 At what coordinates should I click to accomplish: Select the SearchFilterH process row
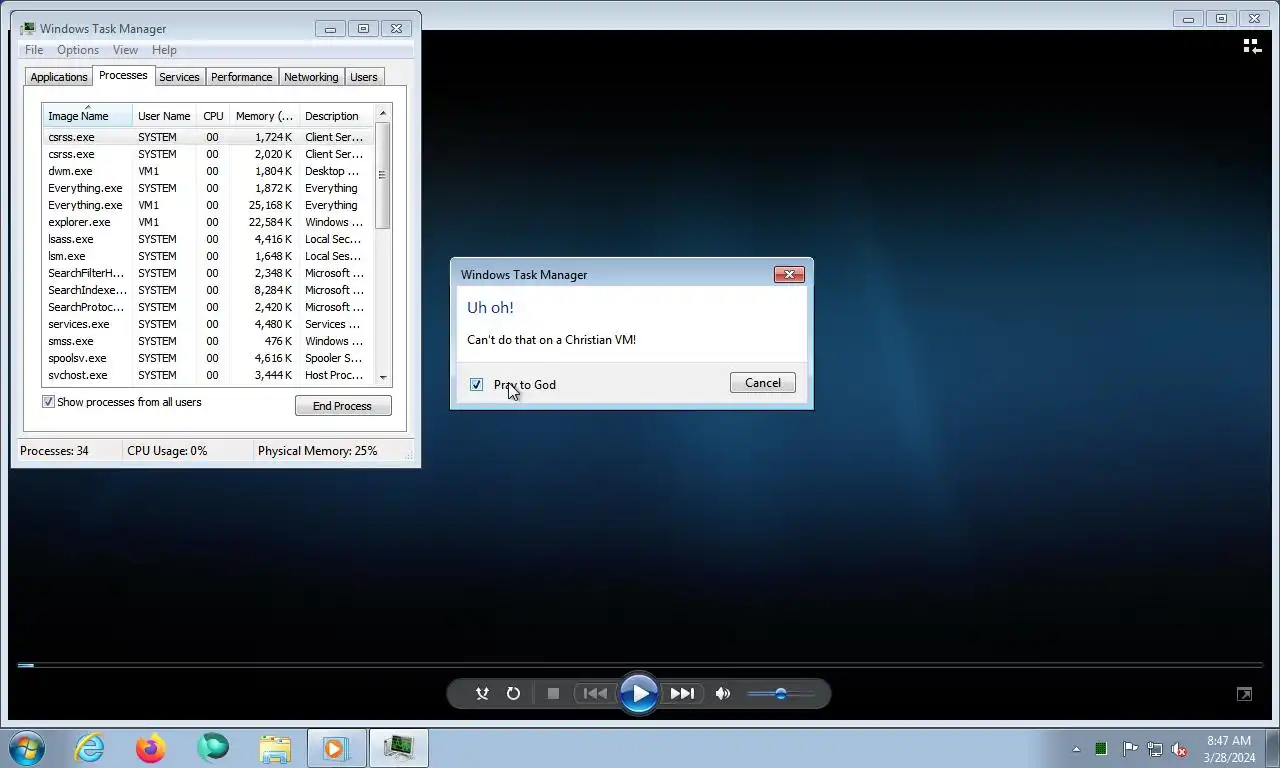pyautogui.click(x=208, y=273)
